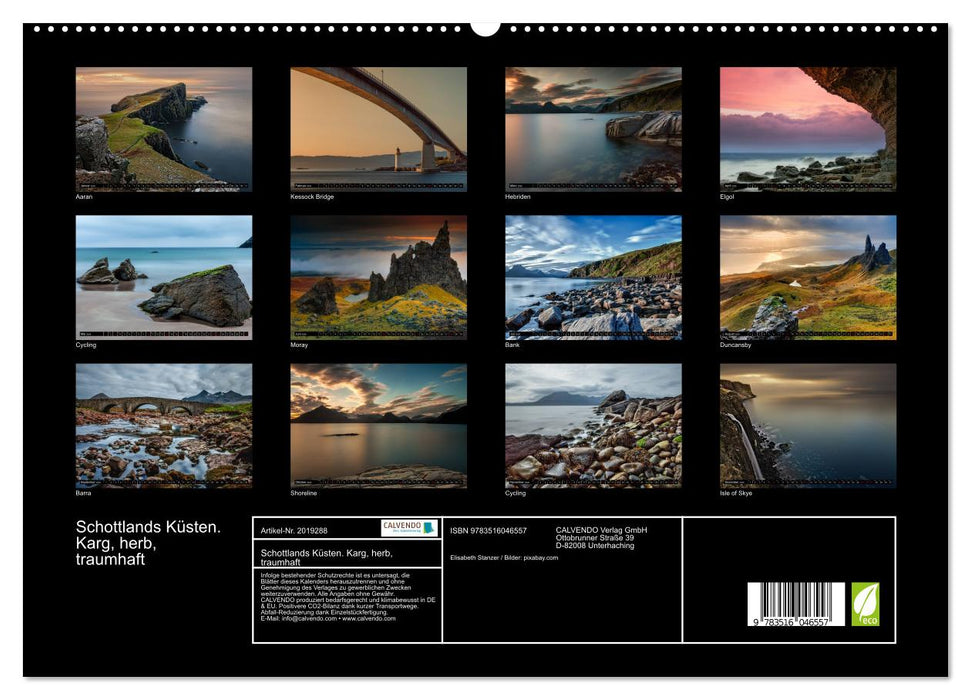The image size is (971, 700).
Task: Open the Hebriden coastline photo
Action: pos(593,129)
